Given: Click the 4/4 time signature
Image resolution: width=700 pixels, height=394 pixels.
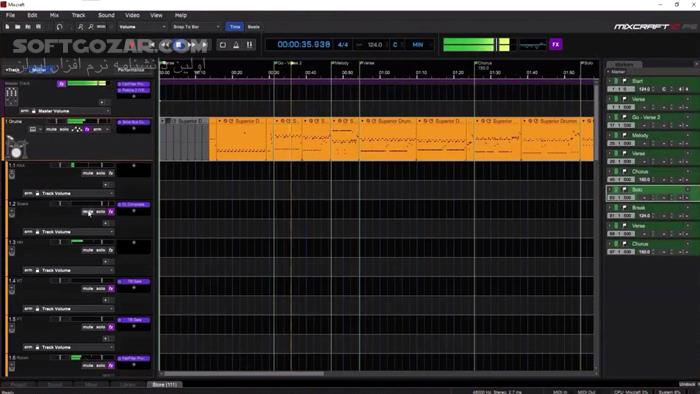Looking at the screenshot, I should (x=343, y=45).
